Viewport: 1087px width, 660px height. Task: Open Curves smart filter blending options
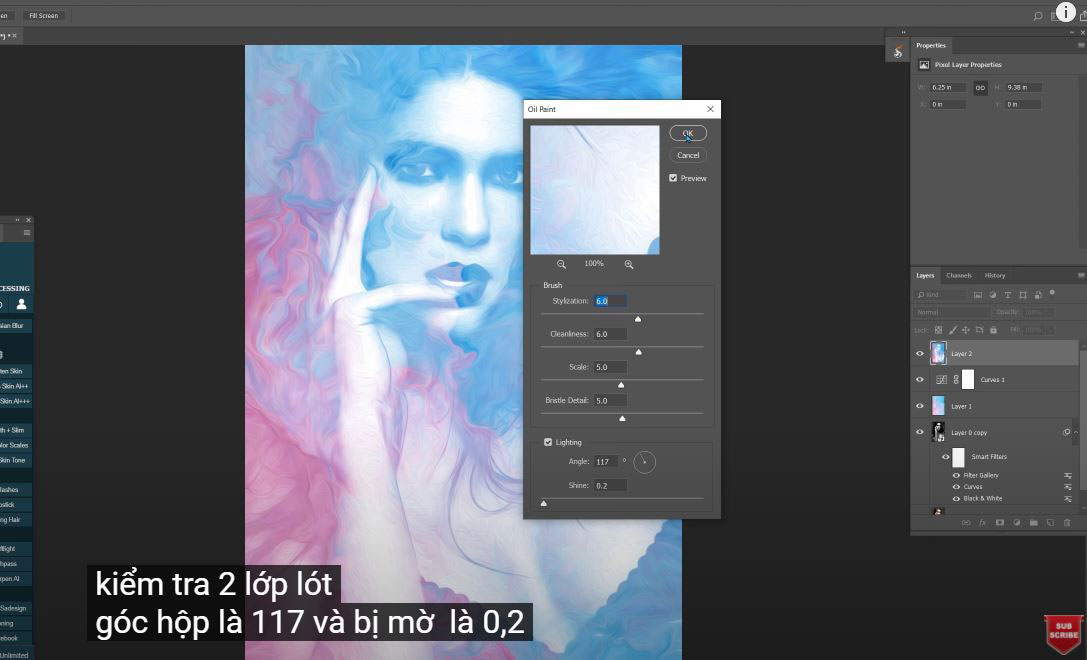click(x=1068, y=487)
